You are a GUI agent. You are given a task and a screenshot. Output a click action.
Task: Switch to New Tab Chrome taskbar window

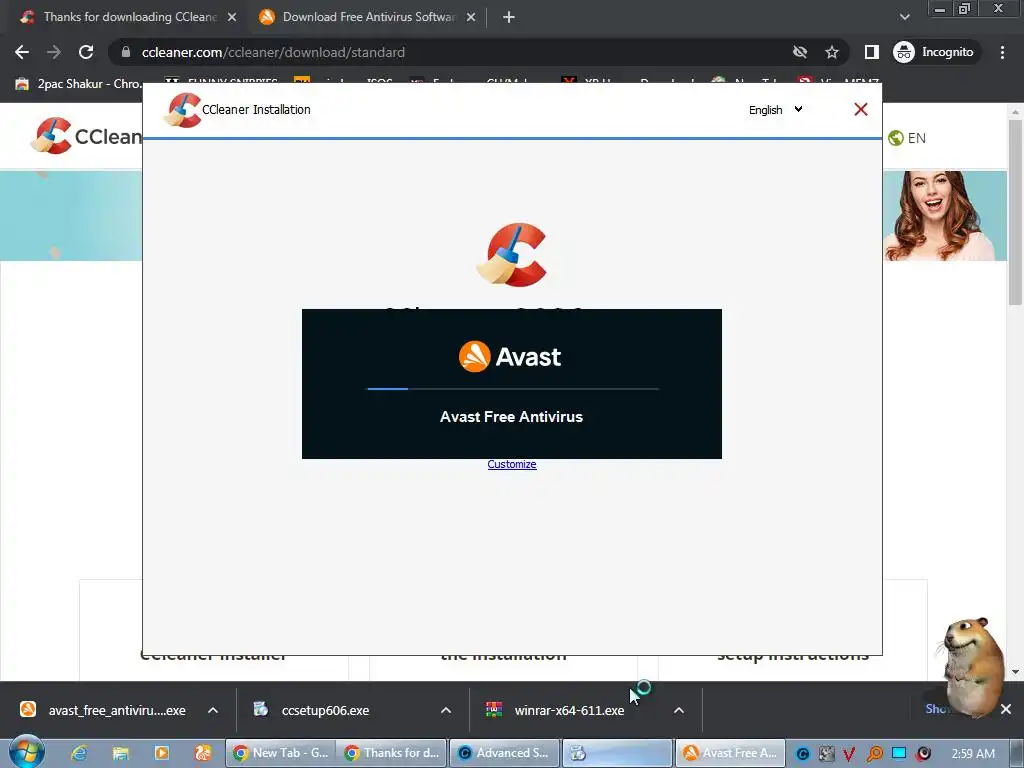[x=280, y=753]
